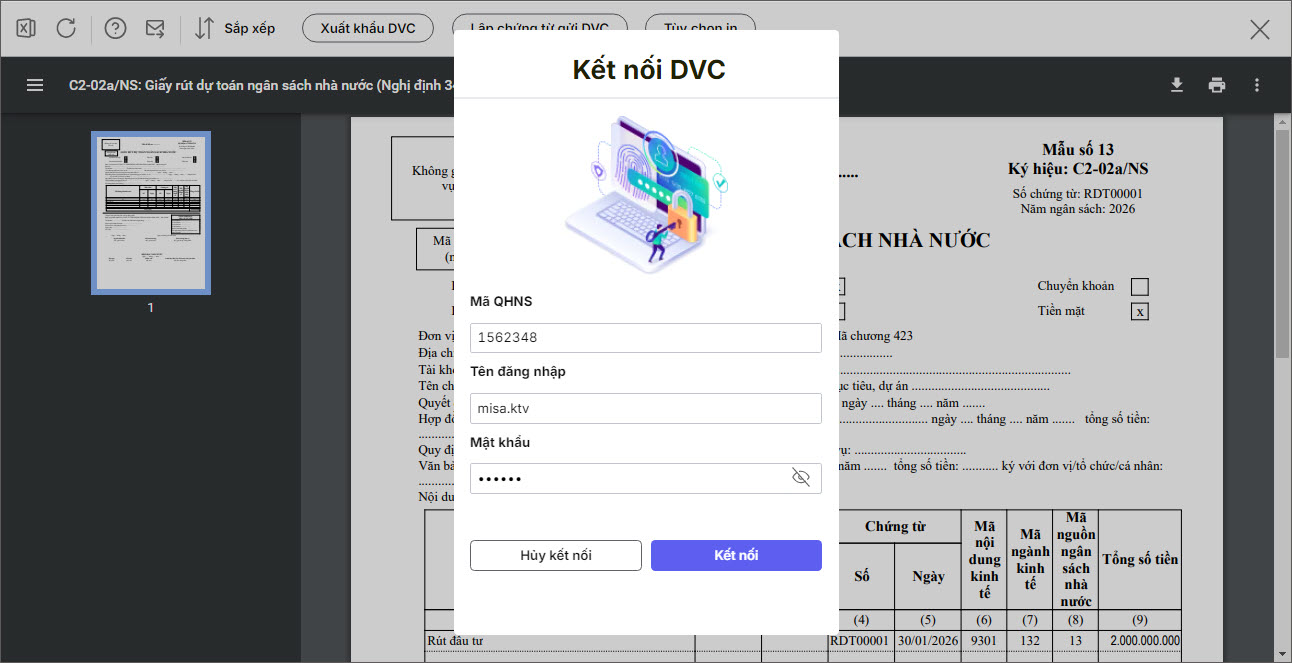Click the Sắp xếp sort icon
This screenshot has width=1292, height=663.
(x=204, y=28)
